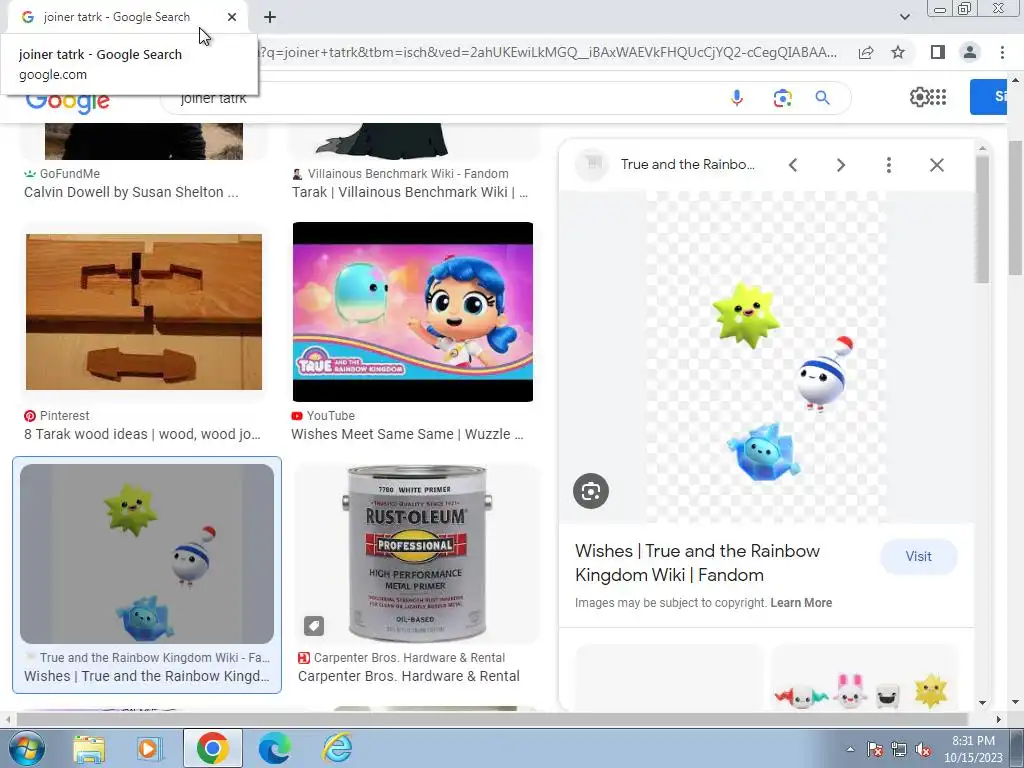Click the Visit button
Viewport: 1024px width, 768px height.
pyautogui.click(x=918, y=556)
